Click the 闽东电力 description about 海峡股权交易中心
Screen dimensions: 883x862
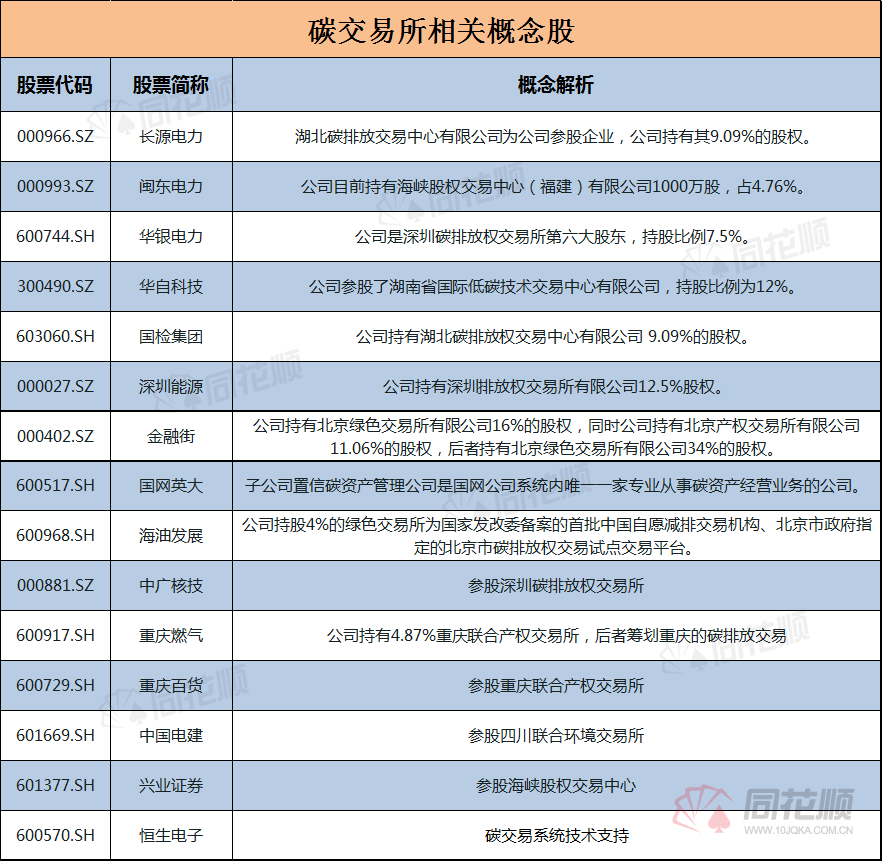pyautogui.click(x=556, y=186)
